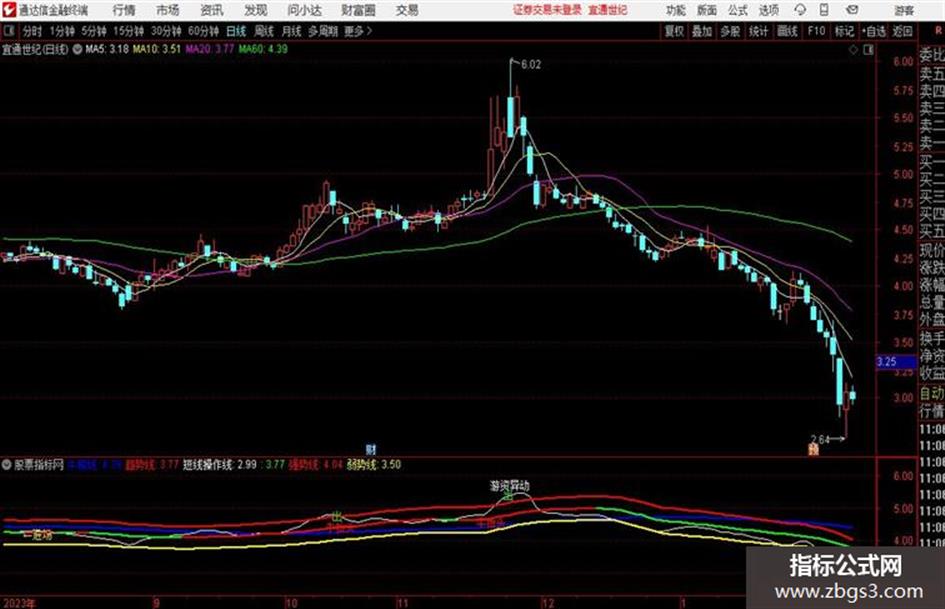The width and height of the screenshot is (945, 609).
Task: Click the diamond icon at chart top-right
Action: tap(853, 50)
